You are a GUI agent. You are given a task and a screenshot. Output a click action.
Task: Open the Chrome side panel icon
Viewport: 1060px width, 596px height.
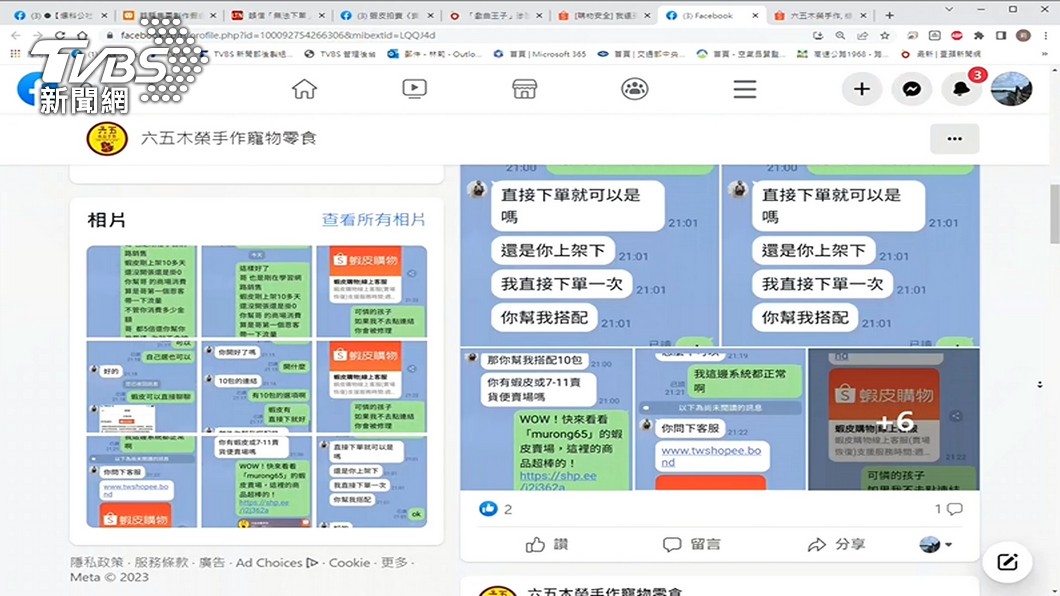coord(1001,35)
